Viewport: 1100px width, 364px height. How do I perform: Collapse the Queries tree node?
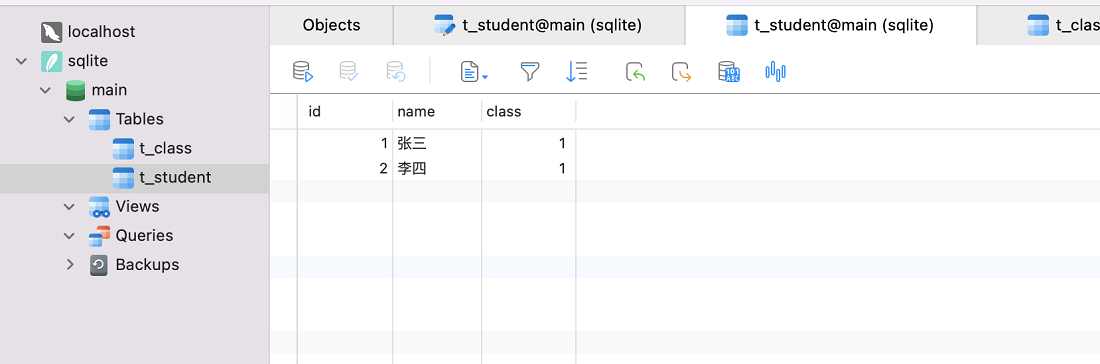[69, 236]
